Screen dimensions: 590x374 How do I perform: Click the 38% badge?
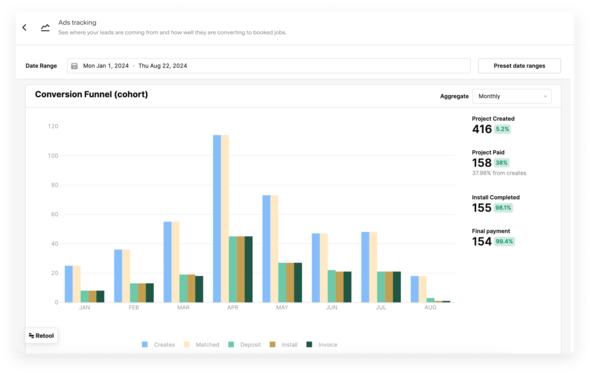[502, 163]
